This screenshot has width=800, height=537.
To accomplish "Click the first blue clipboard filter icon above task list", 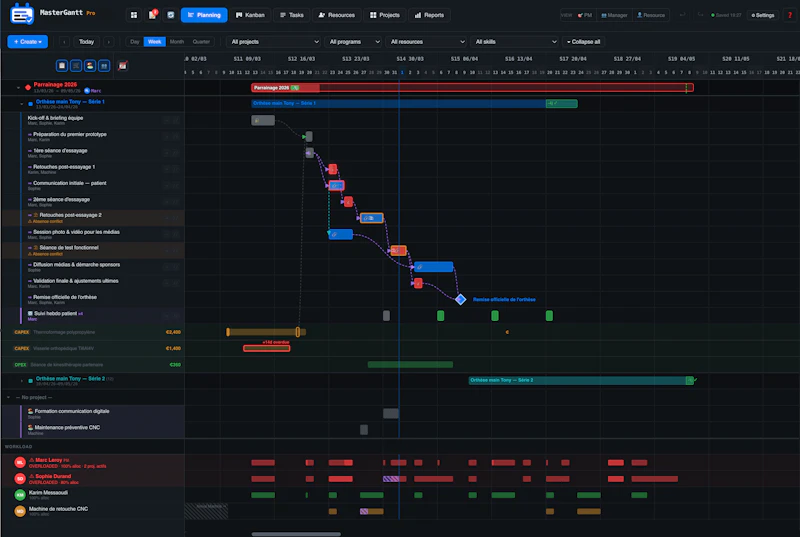I will pyautogui.click(x=62, y=65).
